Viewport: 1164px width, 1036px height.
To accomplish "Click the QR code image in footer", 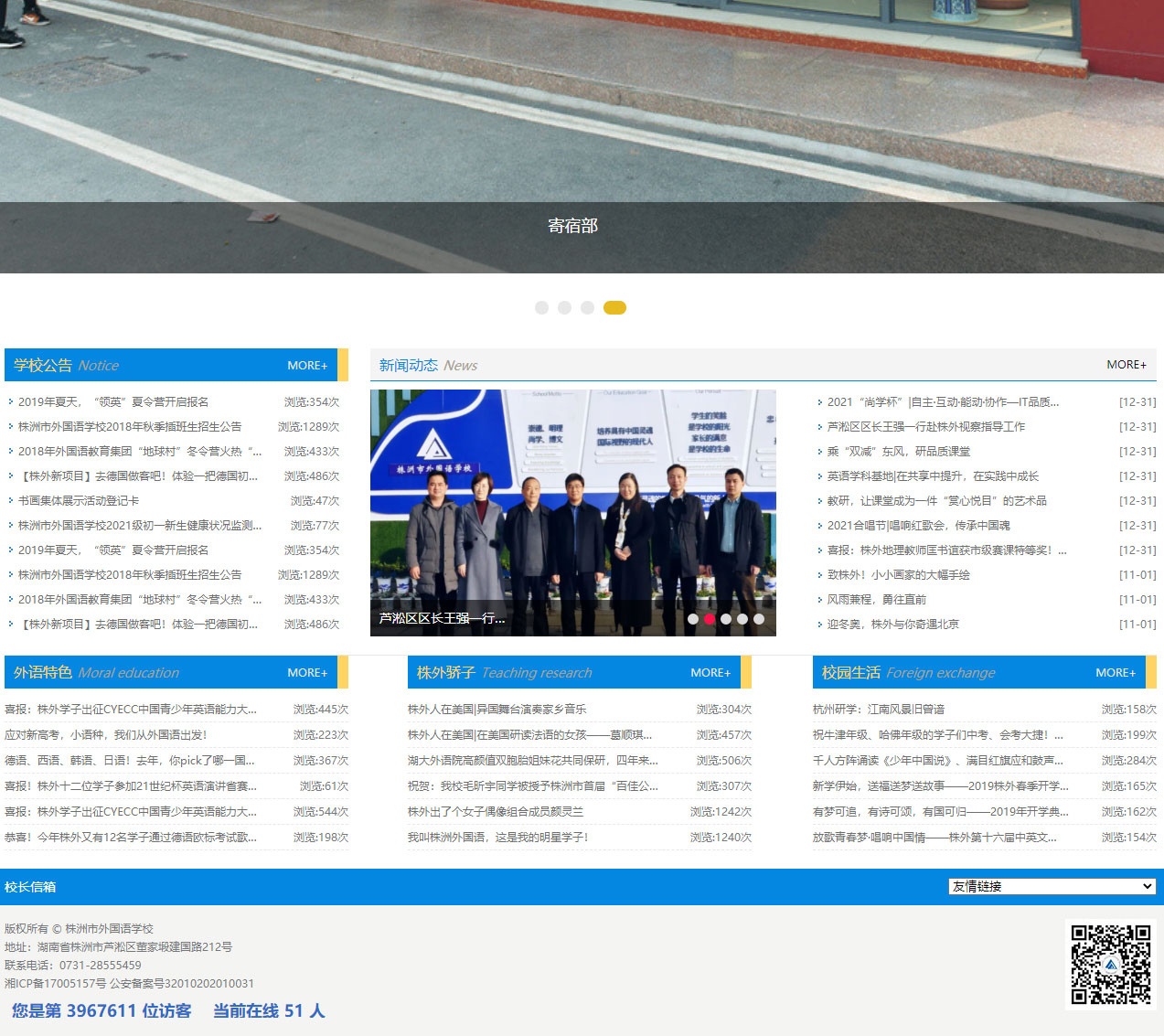I will [x=1110, y=964].
